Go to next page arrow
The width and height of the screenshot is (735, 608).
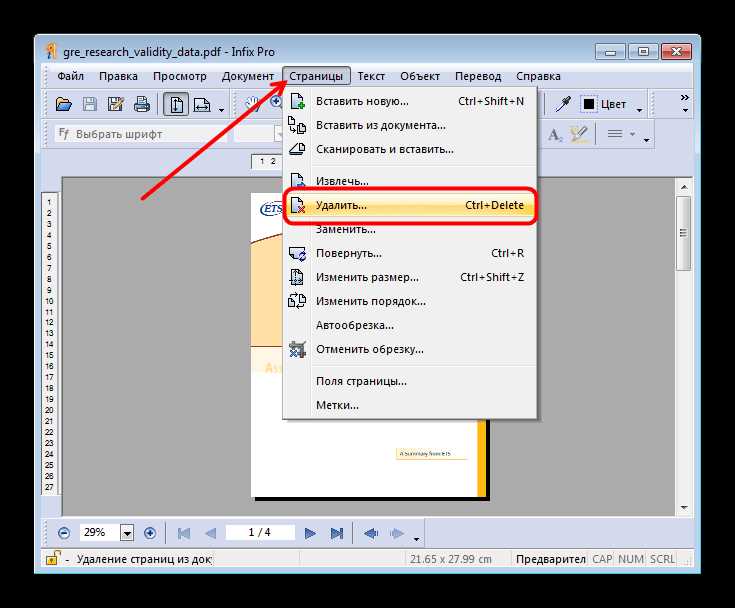309,533
